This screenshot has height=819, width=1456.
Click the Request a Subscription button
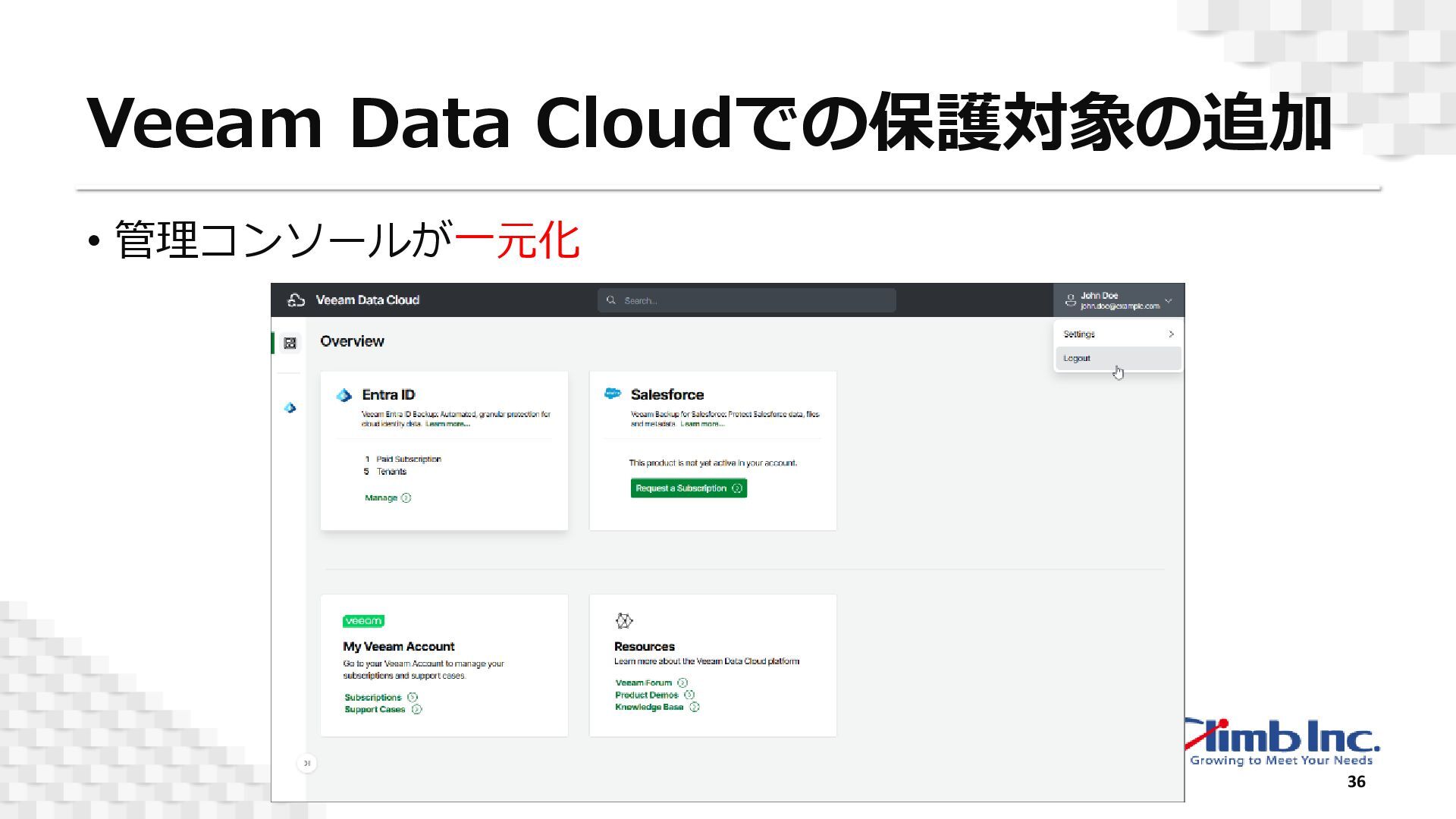[x=688, y=488]
